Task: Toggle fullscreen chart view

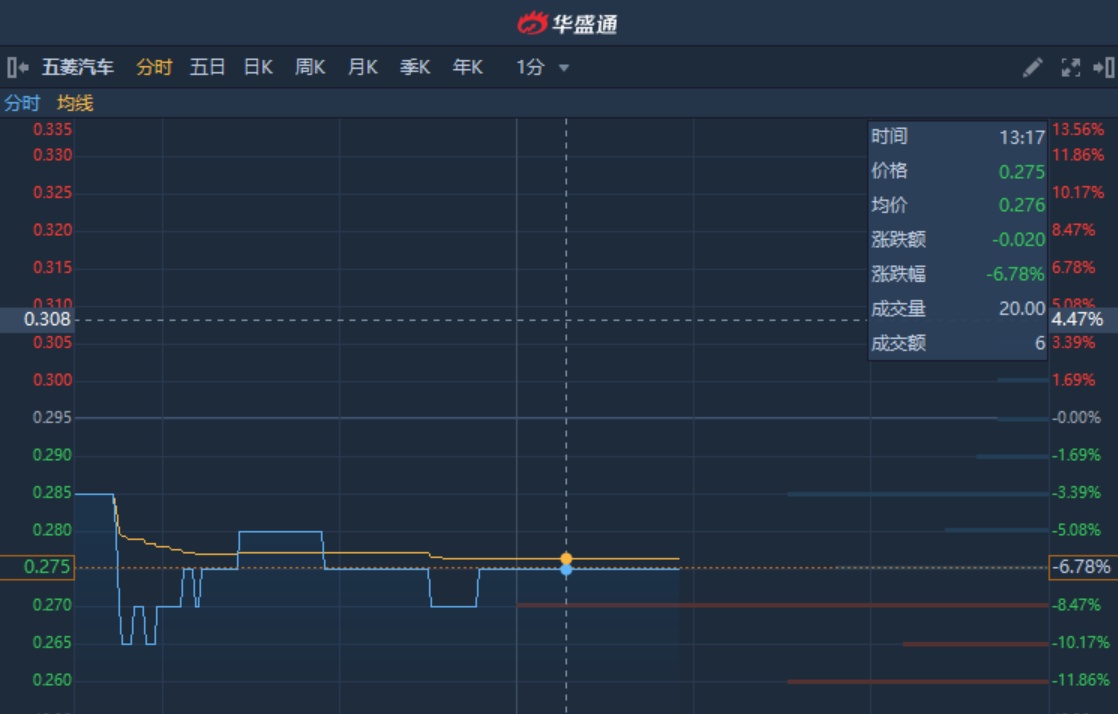Action: pos(1070,68)
